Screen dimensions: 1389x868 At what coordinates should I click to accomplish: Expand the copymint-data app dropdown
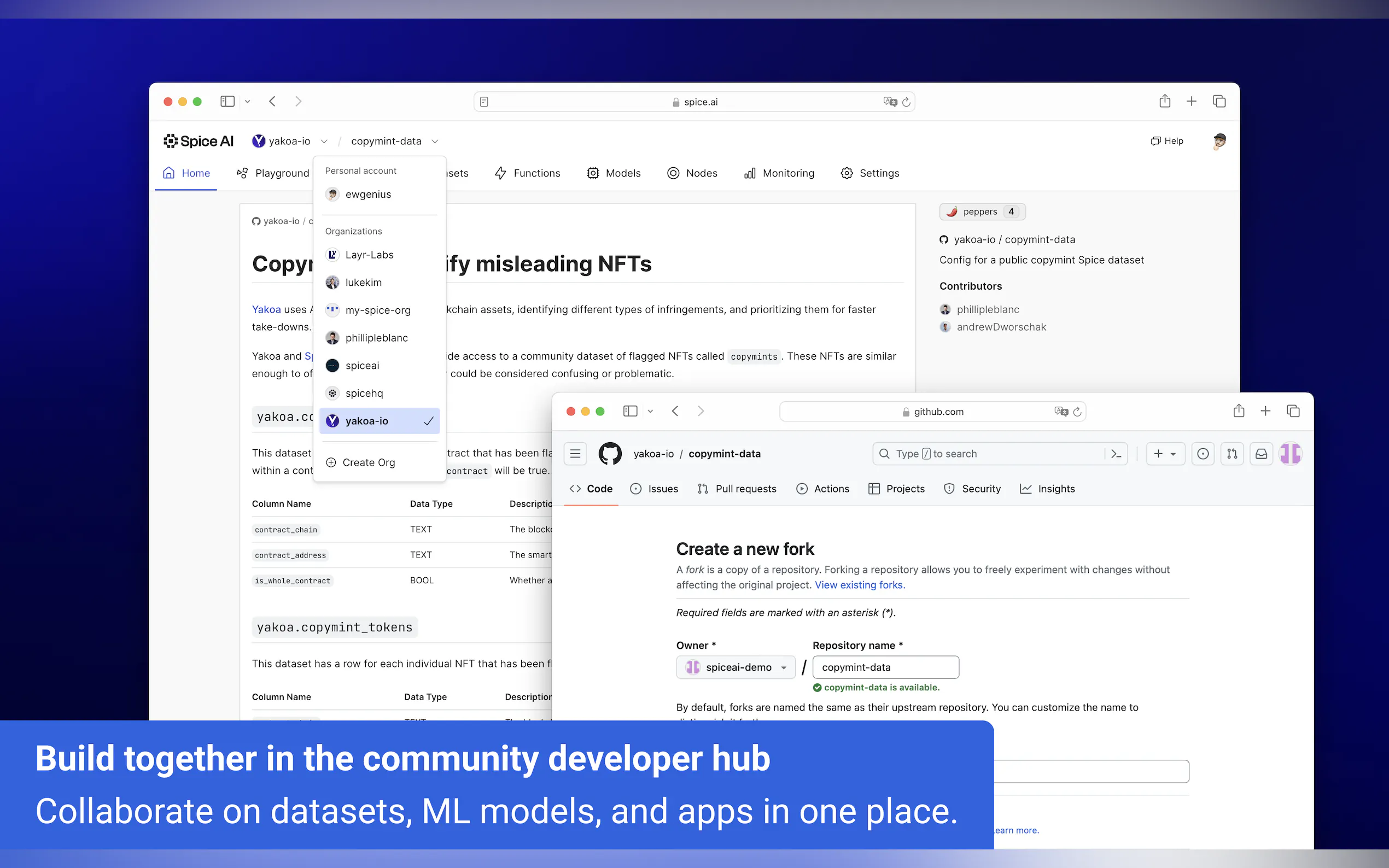coord(435,141)
